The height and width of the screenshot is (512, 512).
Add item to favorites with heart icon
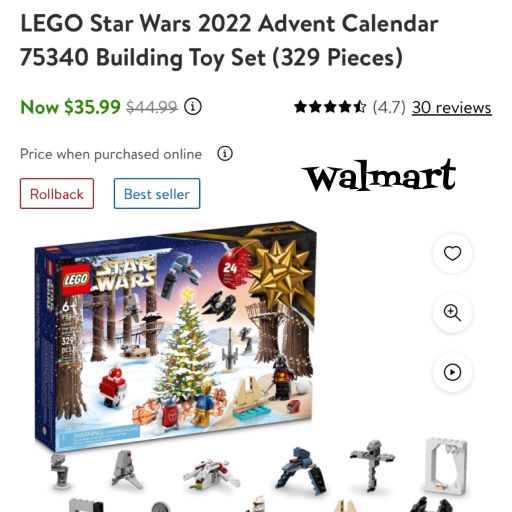[452, 253]
